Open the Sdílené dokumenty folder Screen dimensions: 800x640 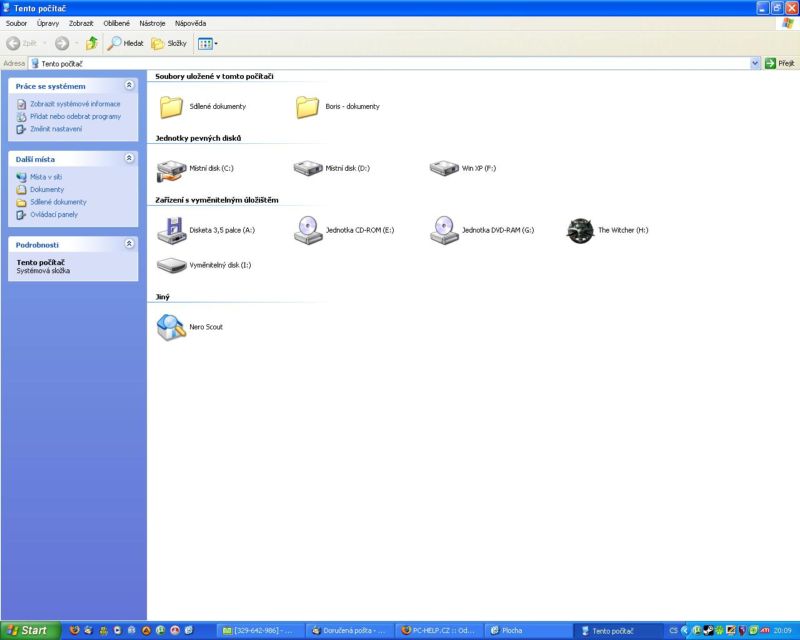coord(171,106)
